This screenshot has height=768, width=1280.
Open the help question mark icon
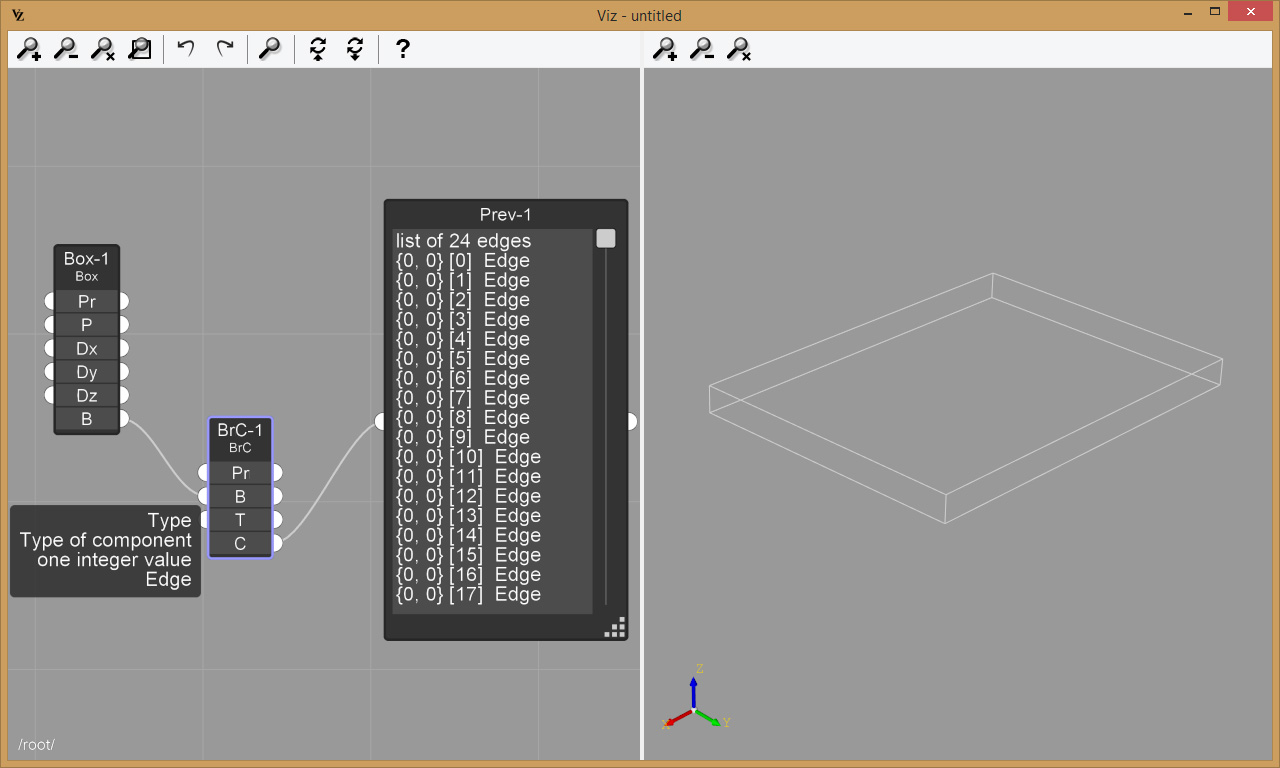pos(402,49)
